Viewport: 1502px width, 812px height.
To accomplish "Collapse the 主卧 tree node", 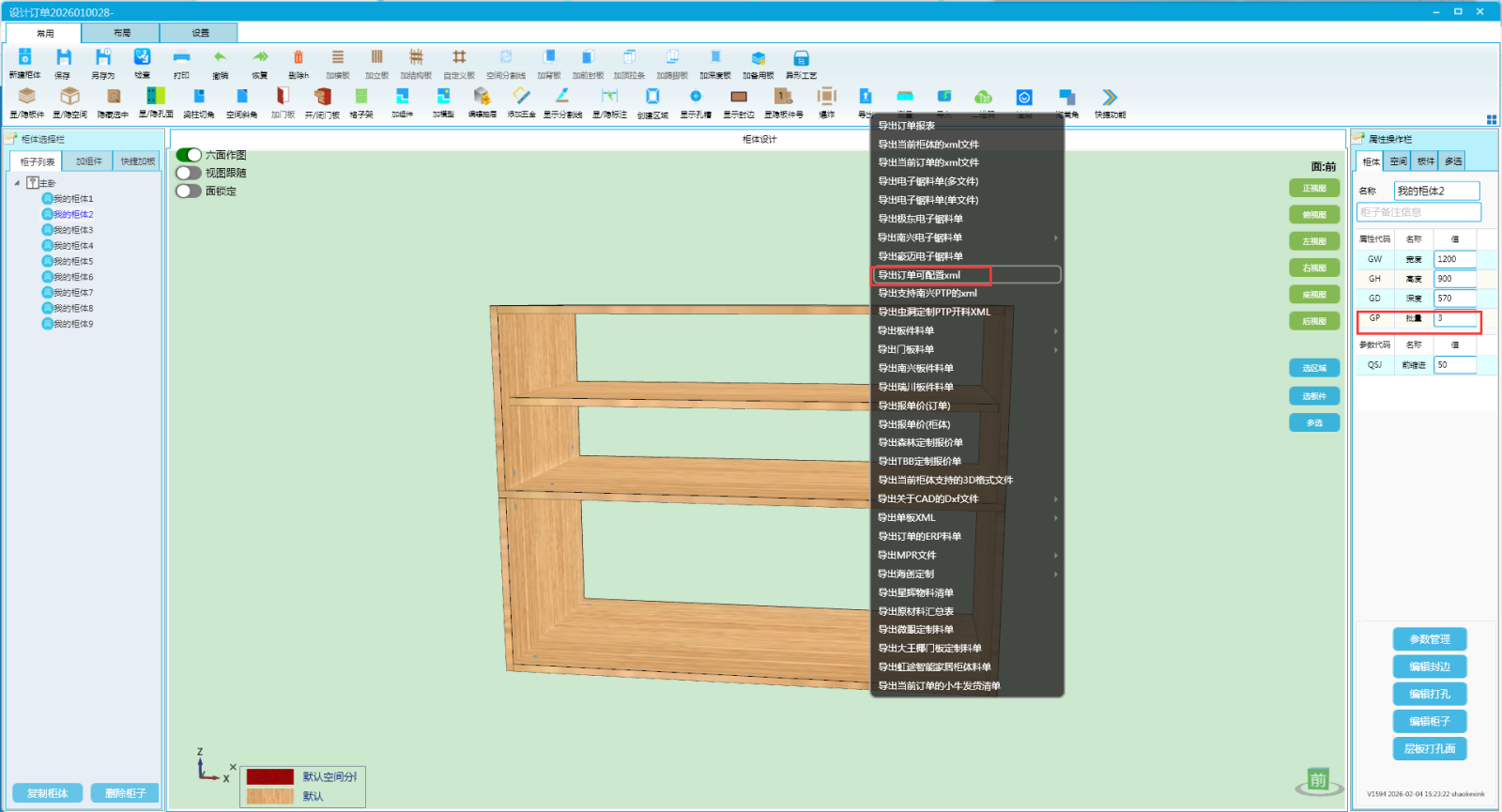I will click(17, 183).
